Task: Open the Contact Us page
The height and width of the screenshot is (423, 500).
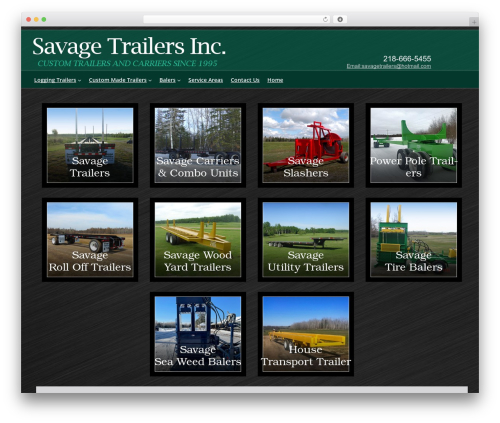Action: tap(245, 80)
